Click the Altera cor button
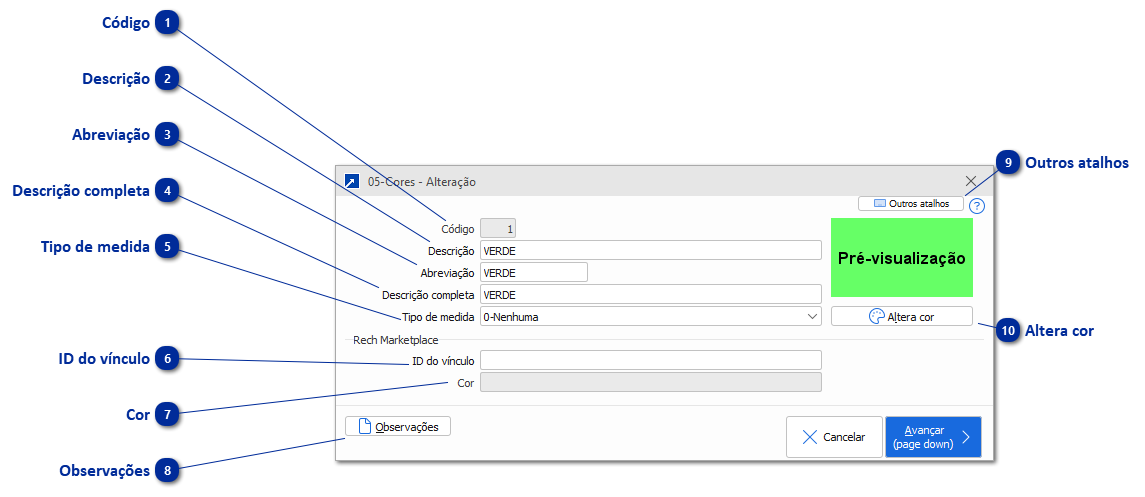The height and width of the screenshot is (497, 1145). click(x=902, y=317)
